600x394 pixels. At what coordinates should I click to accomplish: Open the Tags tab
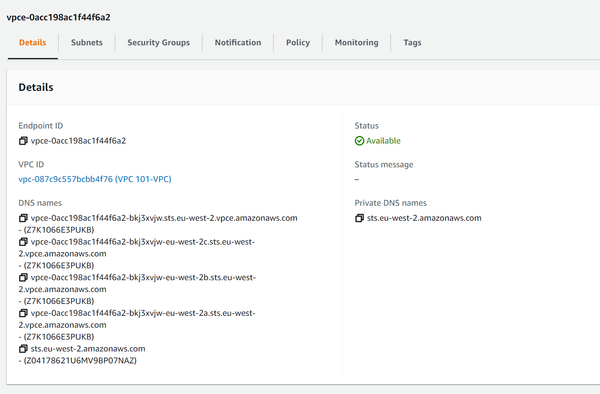[412, 42]
